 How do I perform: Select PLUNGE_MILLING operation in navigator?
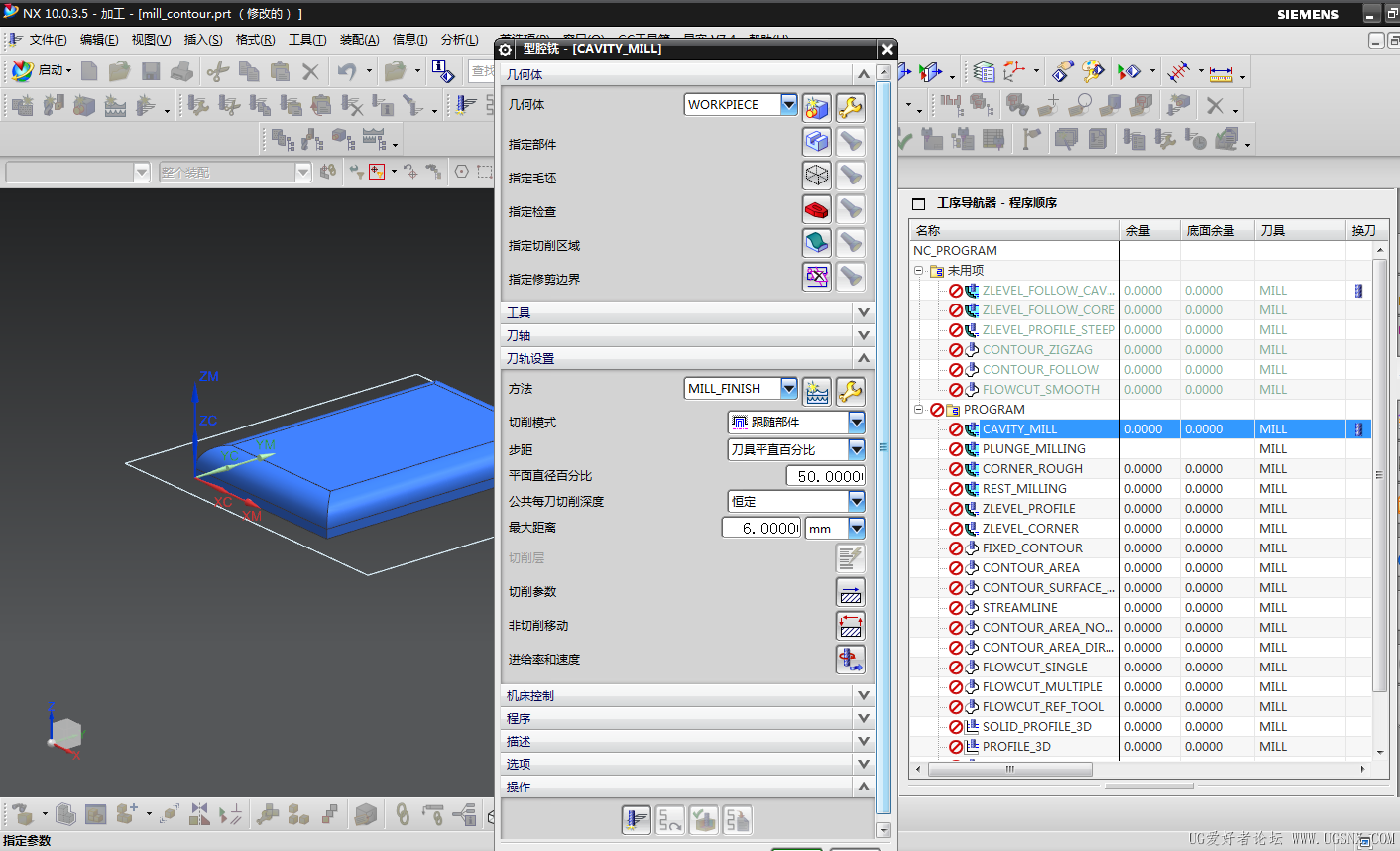point(1033,448)
